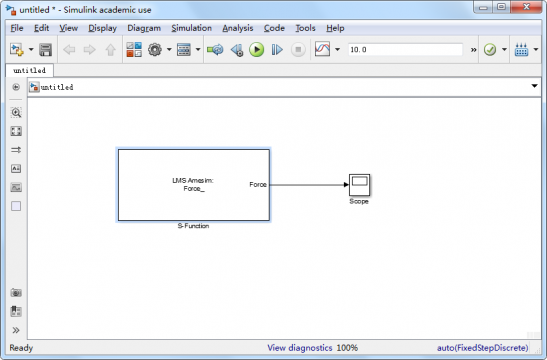Click the Zoom tool in palette
The width and height of the screenshot is (547, 360).
(16, 112)
